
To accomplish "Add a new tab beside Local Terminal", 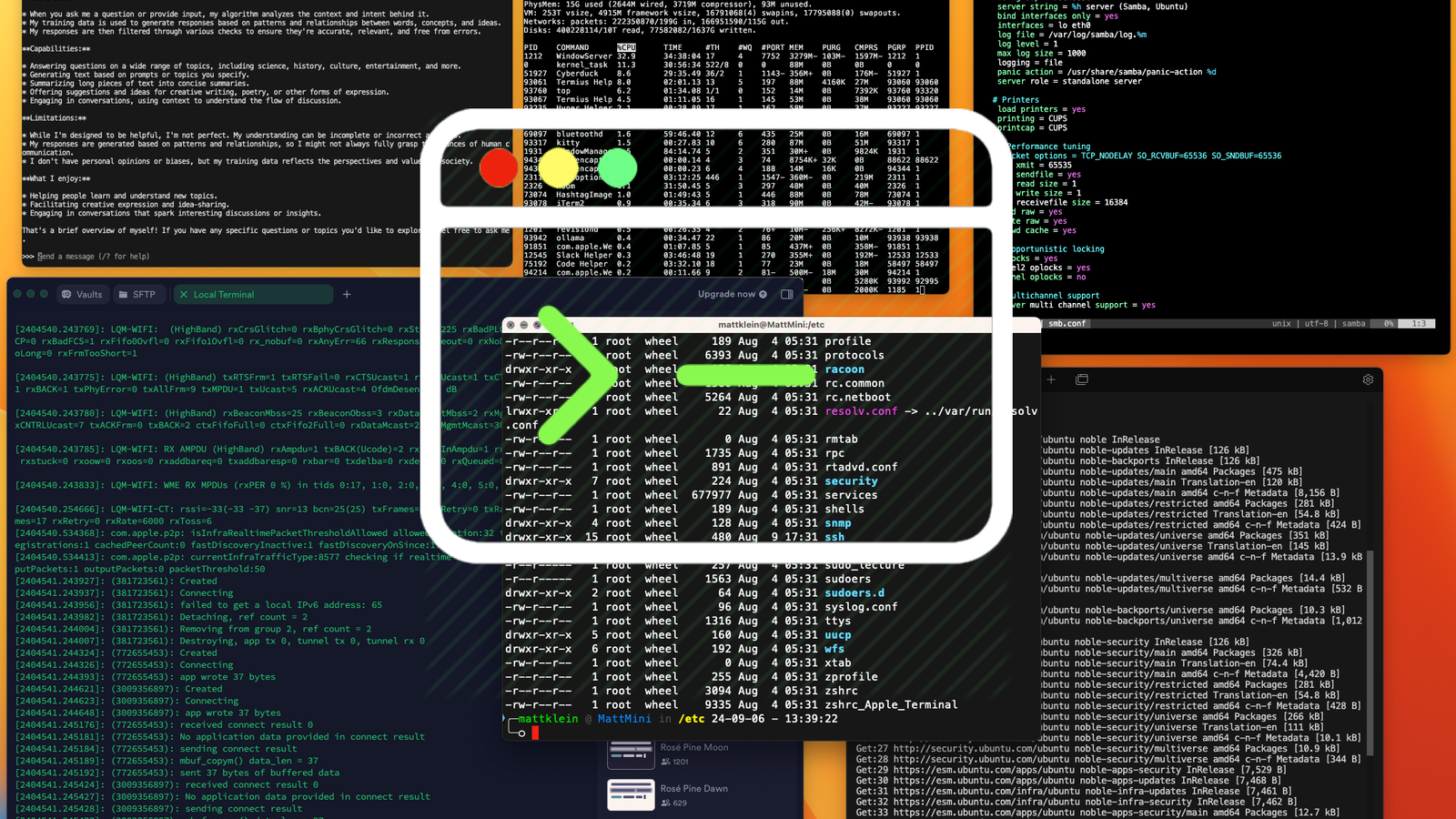I will pos(347,294).
